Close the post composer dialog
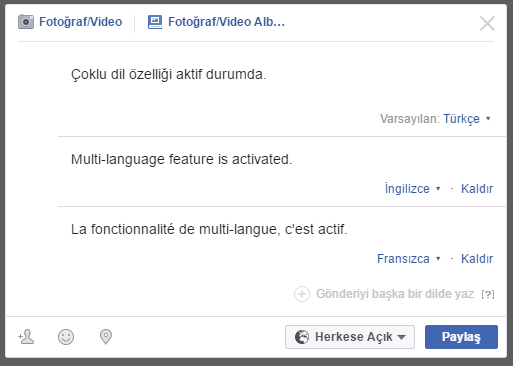This screenshot has height=366, width=513. click(x=487, y=23)
